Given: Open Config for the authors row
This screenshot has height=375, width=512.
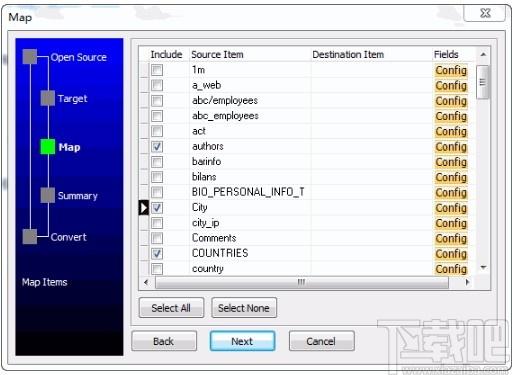Looking at the screenshot, I should pyautogui.click(x=451, y=147).
